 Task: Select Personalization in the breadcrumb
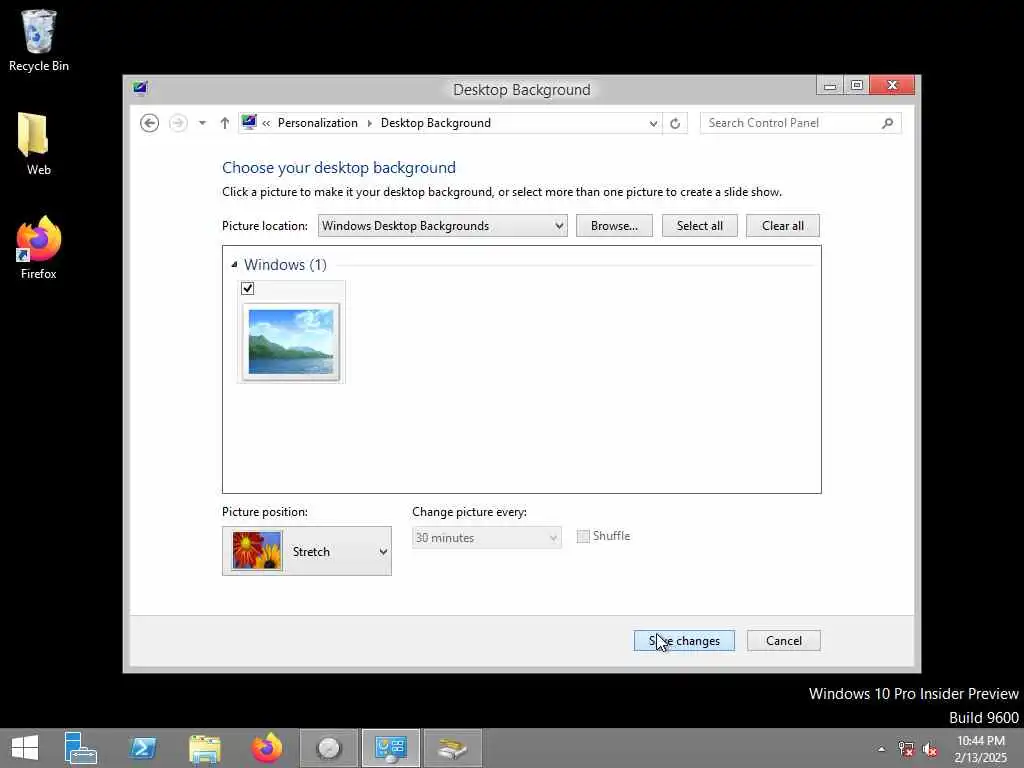[x=317, y=123]
